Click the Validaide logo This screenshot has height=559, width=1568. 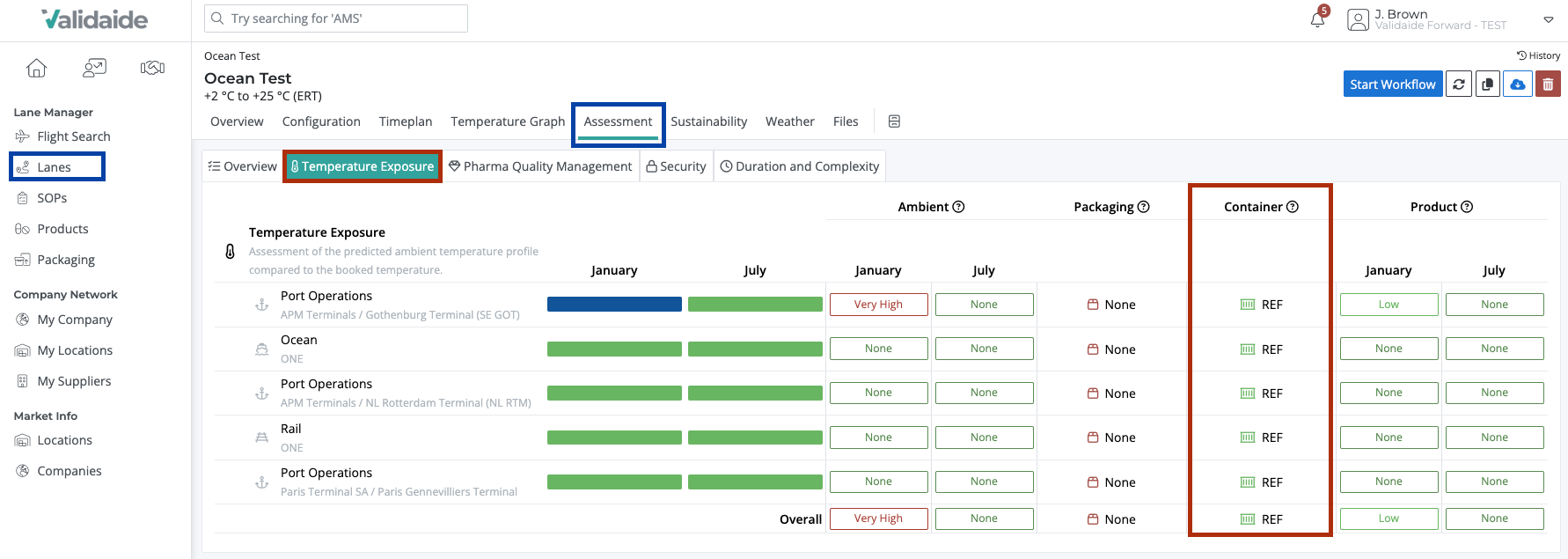(95, 19)
